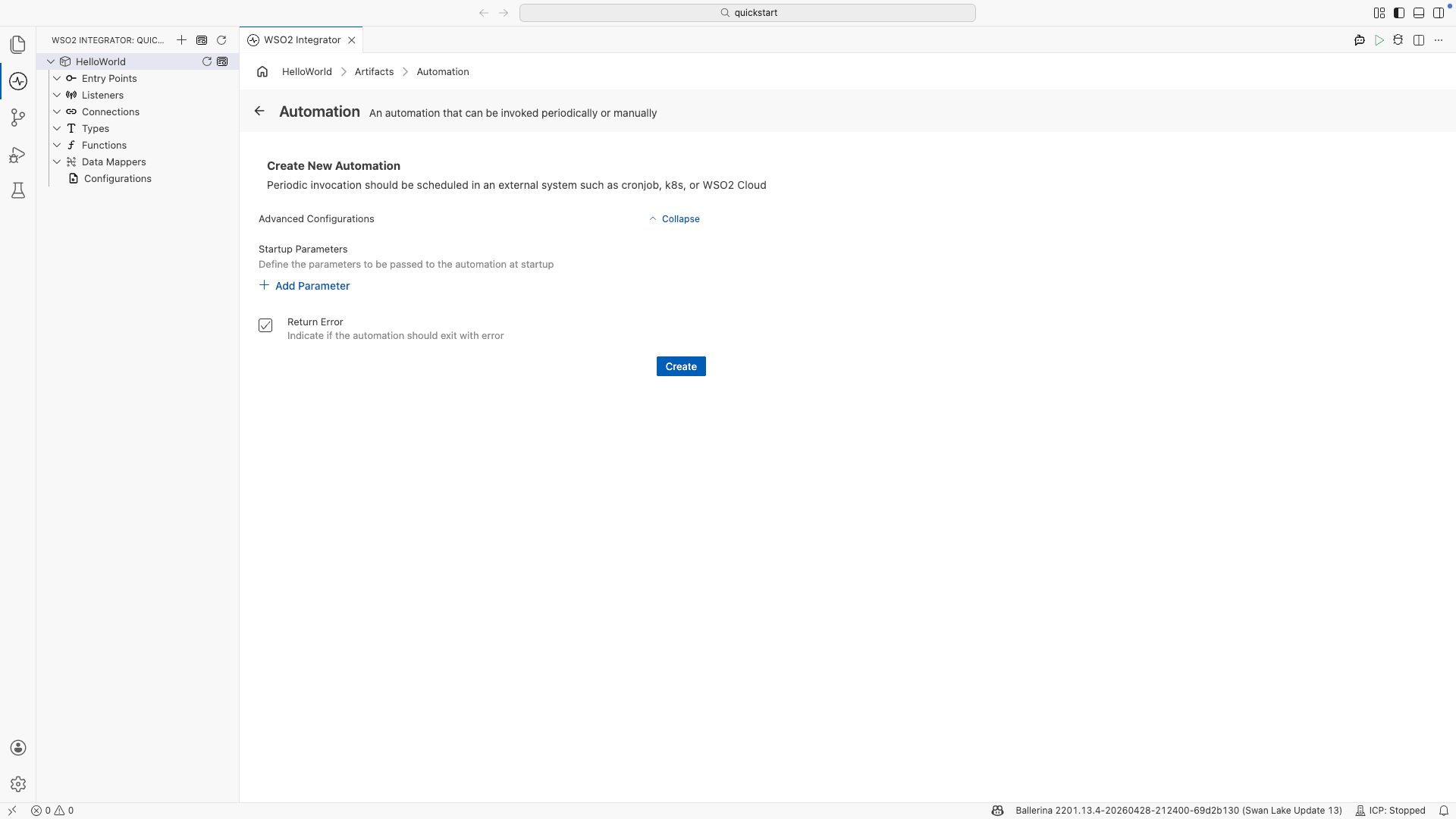Viewport: 1456px width, 819px height.
Task: Open Accounts menu in activity bar
Action: [18, 748]
